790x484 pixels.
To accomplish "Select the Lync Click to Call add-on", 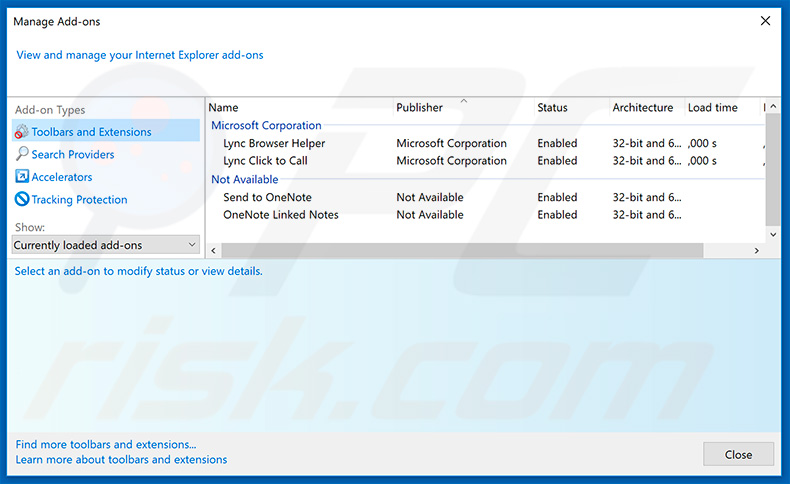I will (x=265, y=161).
